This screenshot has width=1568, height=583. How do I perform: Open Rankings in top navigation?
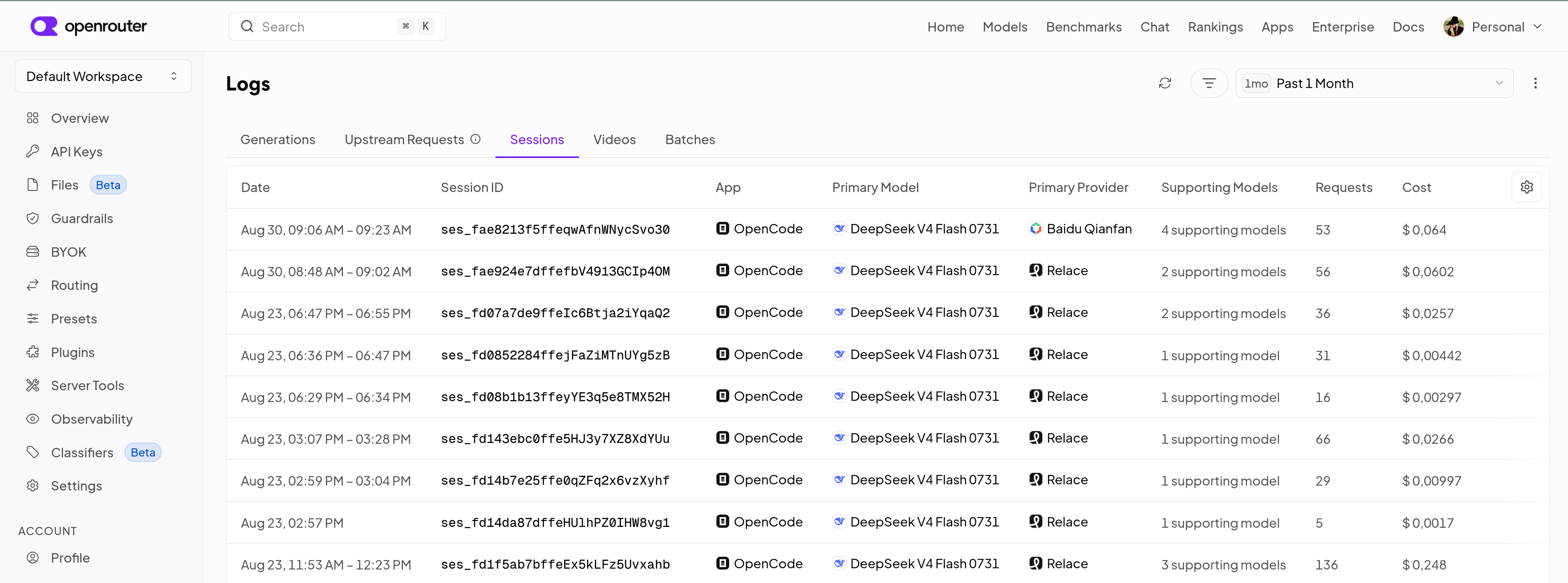[x=1215, y=27]
